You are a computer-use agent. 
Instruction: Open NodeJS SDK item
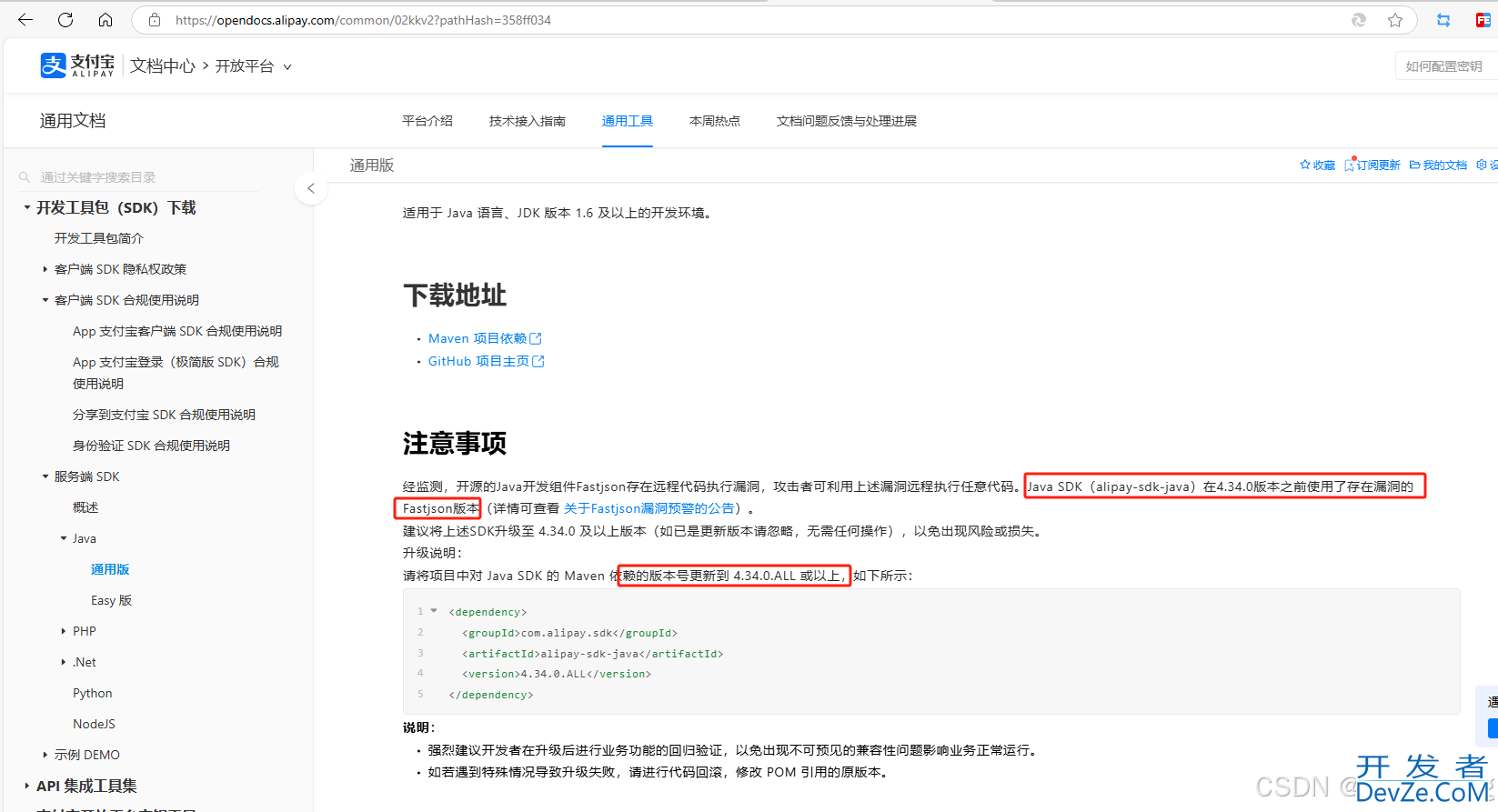click(x=94, y=724)
